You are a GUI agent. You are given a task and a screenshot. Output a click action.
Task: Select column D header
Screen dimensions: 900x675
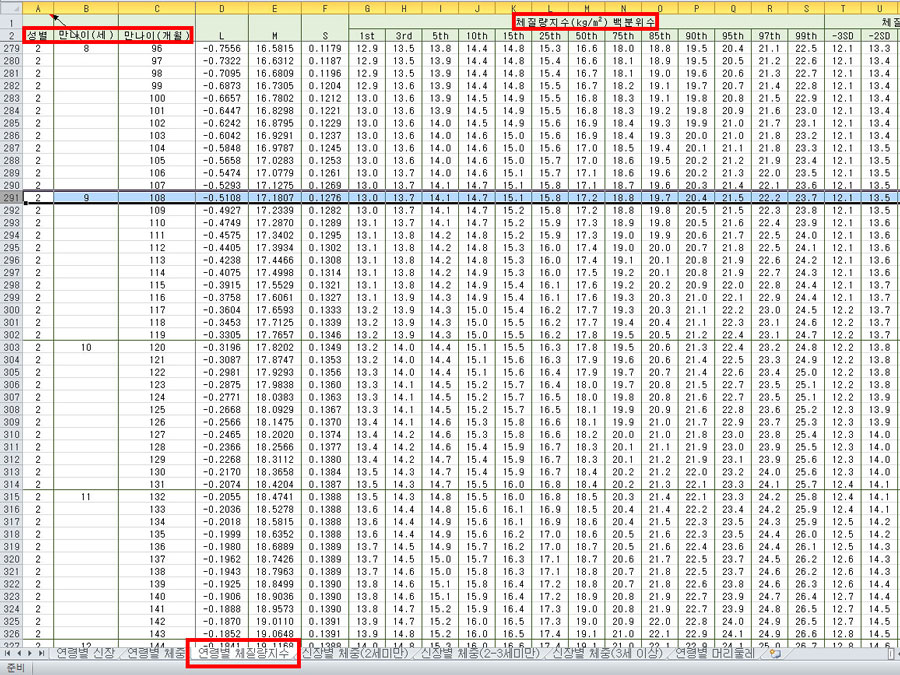(x=222, y=8)
